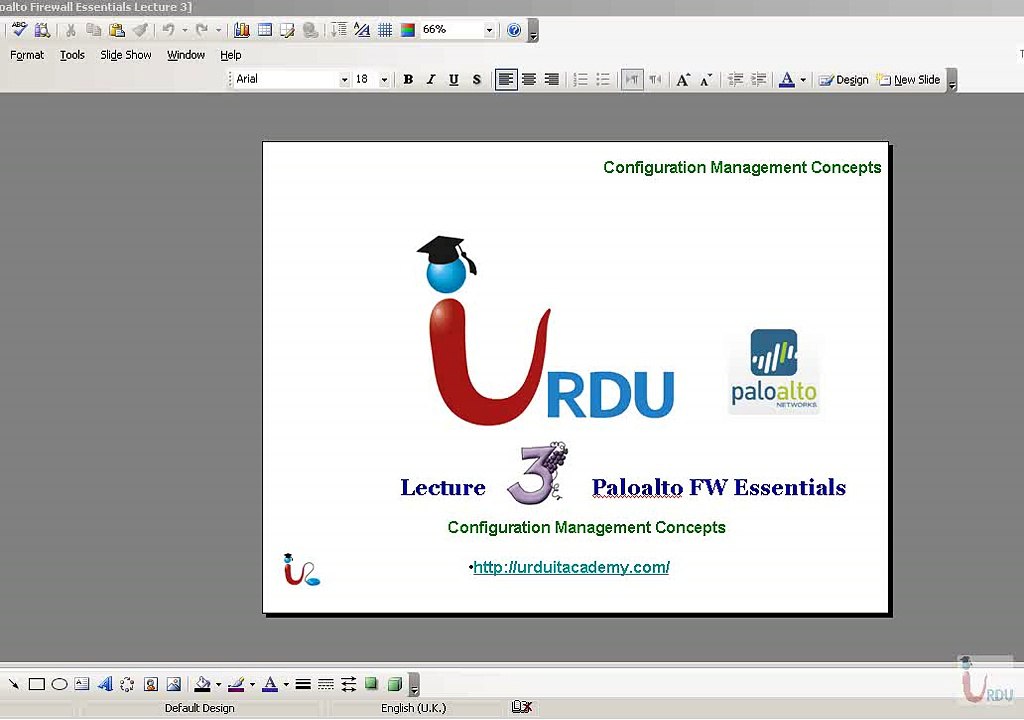Open the undo history dropdown arrow
The height and width of the screenshot is (720, 1024).
click(x=185, y=30)
